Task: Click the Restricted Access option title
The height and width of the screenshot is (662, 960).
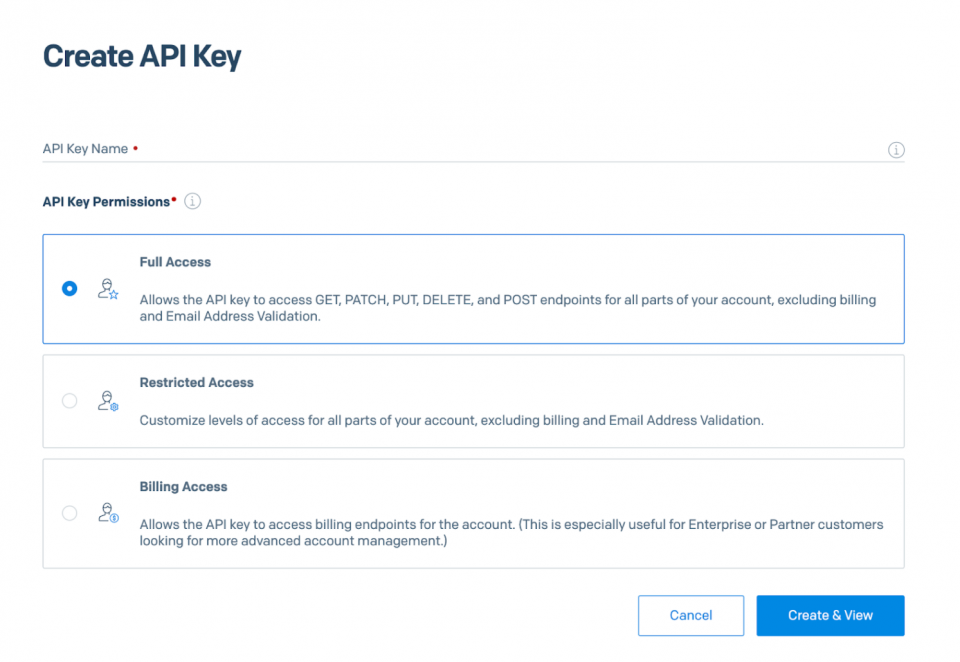Action: 196,382
